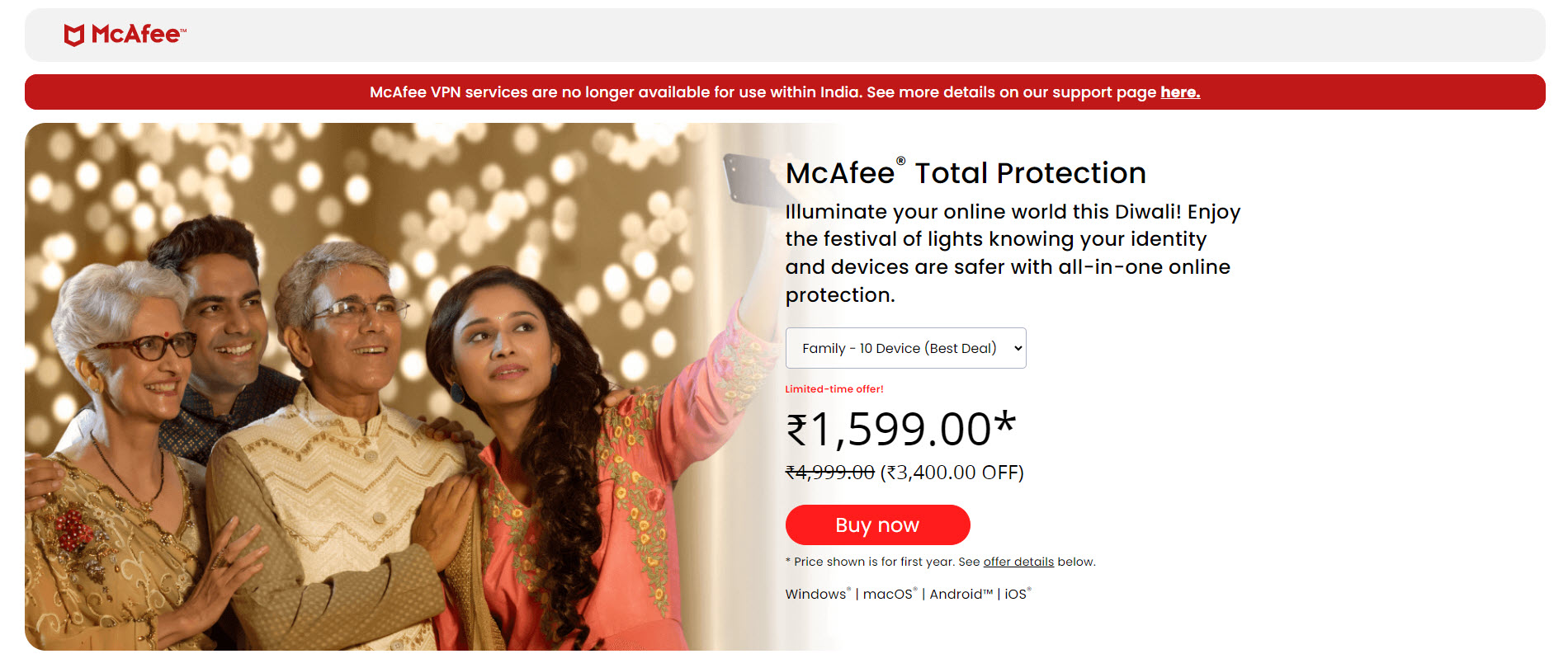Click the struck-through ₹4,999.00 original price

click(829, 473)
